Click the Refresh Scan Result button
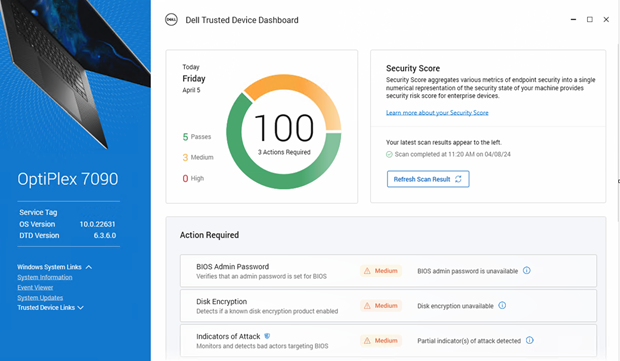 click(x=428, y=179)
